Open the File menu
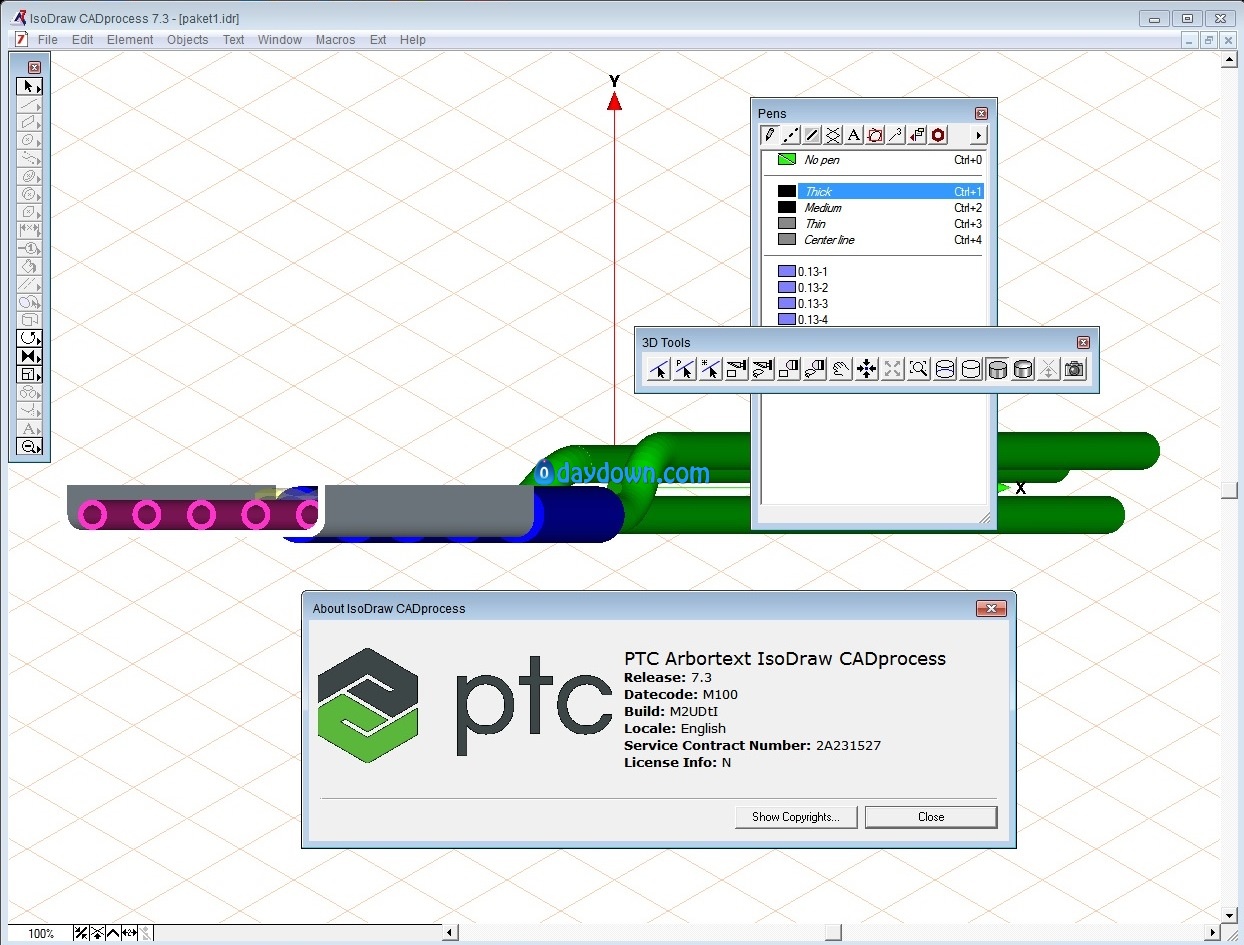This screenshot has height=945, width=1244. click(47, 40)
